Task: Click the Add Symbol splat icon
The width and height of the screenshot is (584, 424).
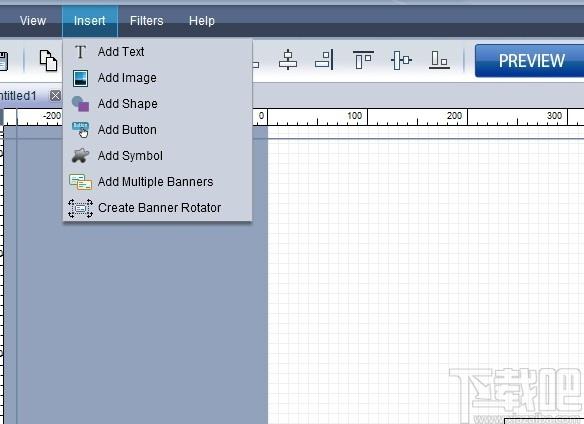Action: pos(80,156)
